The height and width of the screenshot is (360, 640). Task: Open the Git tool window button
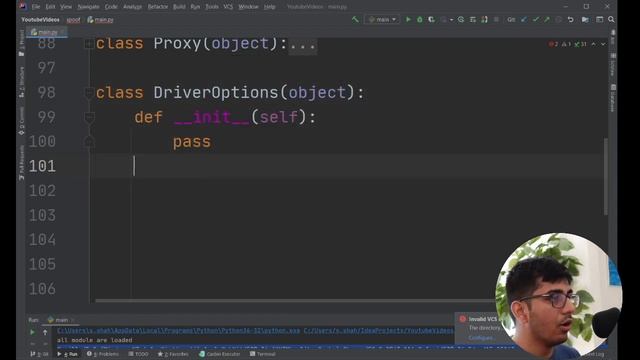pos(39,354)
